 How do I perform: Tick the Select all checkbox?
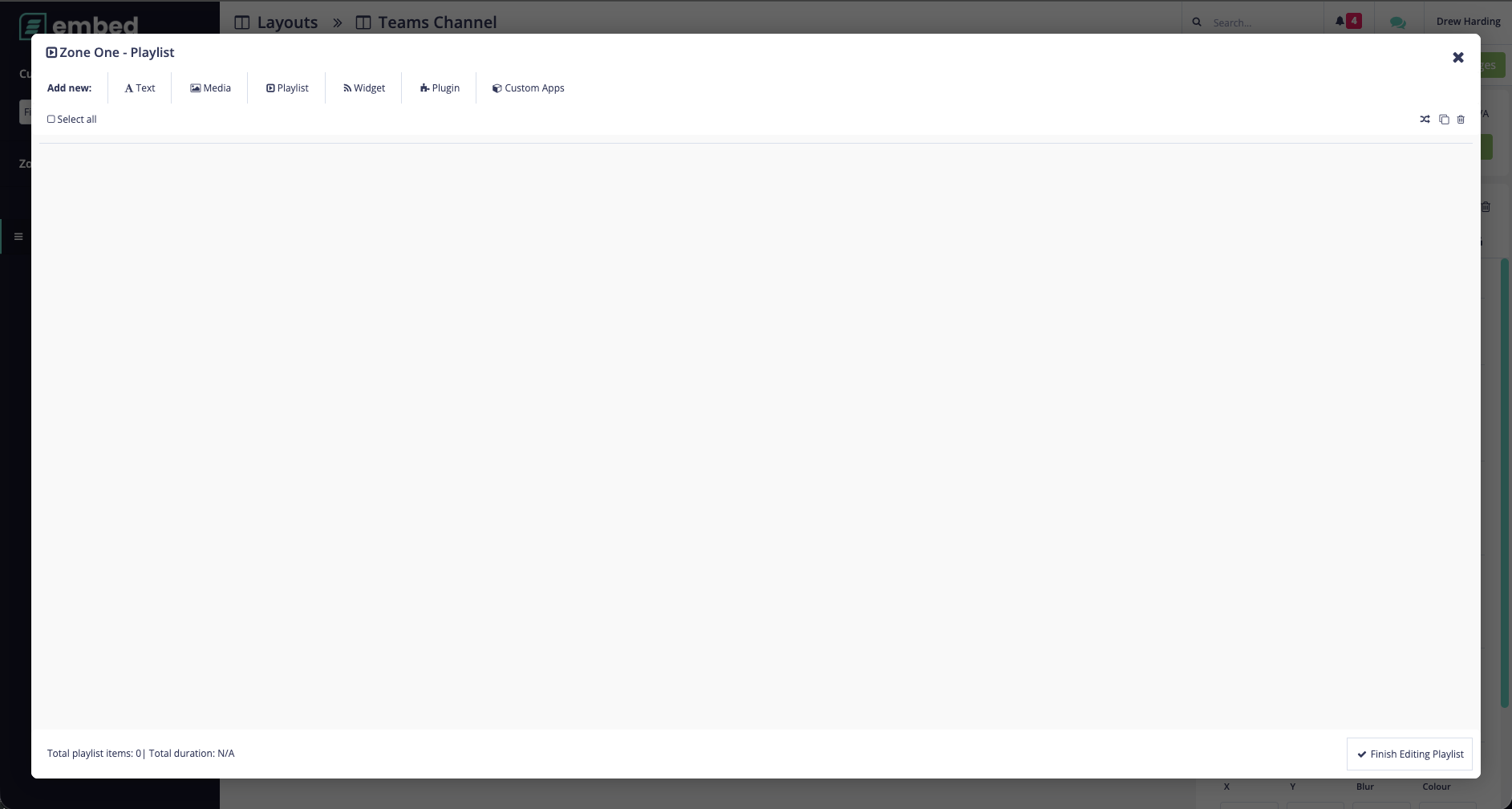pos(51,120)
